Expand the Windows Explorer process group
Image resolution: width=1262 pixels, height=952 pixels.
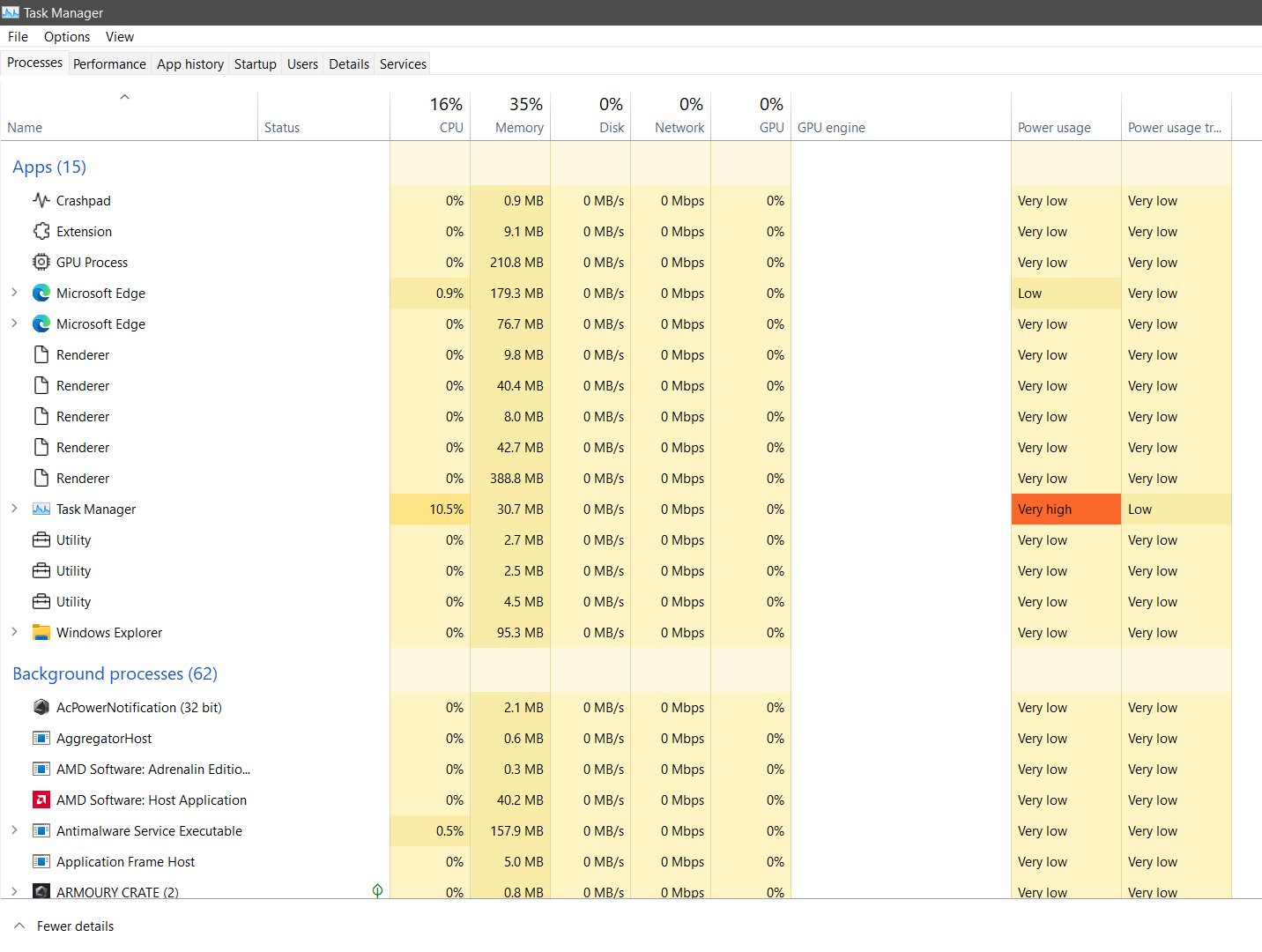pos(14,632)
